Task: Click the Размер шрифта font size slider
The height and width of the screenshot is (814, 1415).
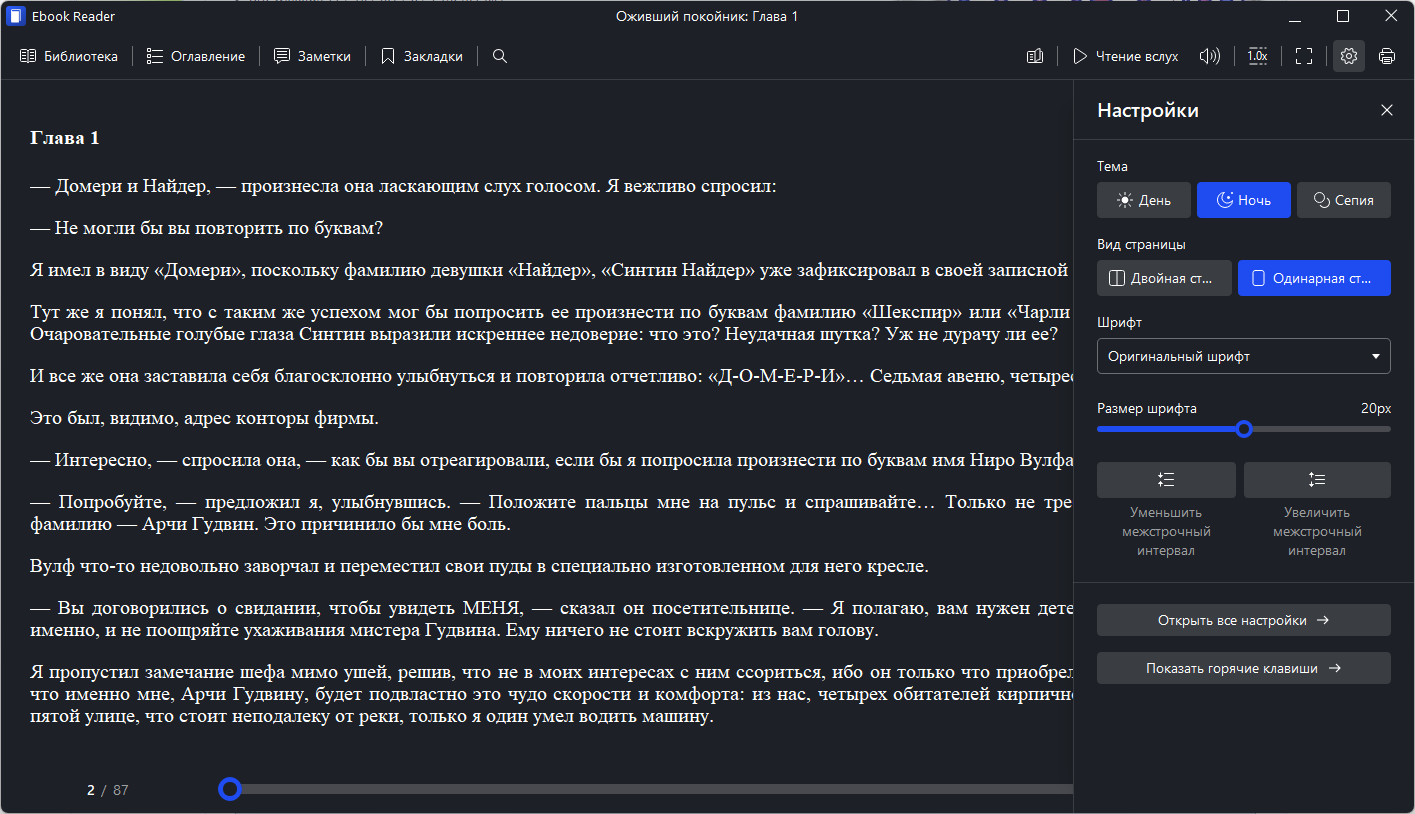Action: (1244, 429)
